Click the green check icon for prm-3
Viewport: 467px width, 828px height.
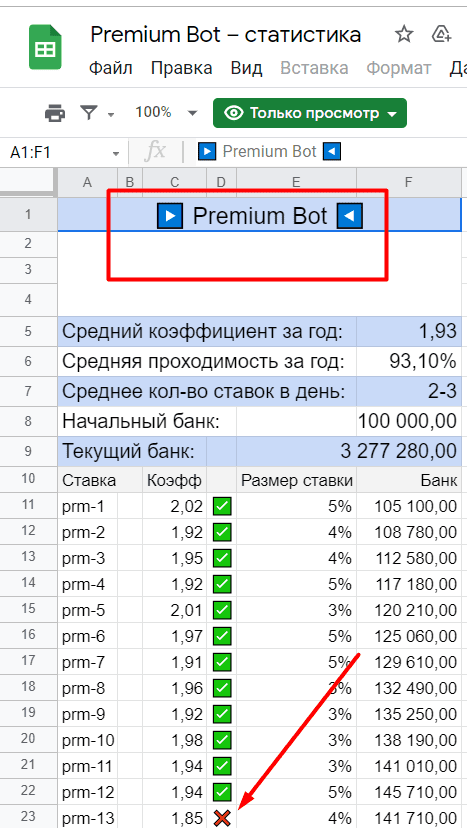click(x=222, y=558)
